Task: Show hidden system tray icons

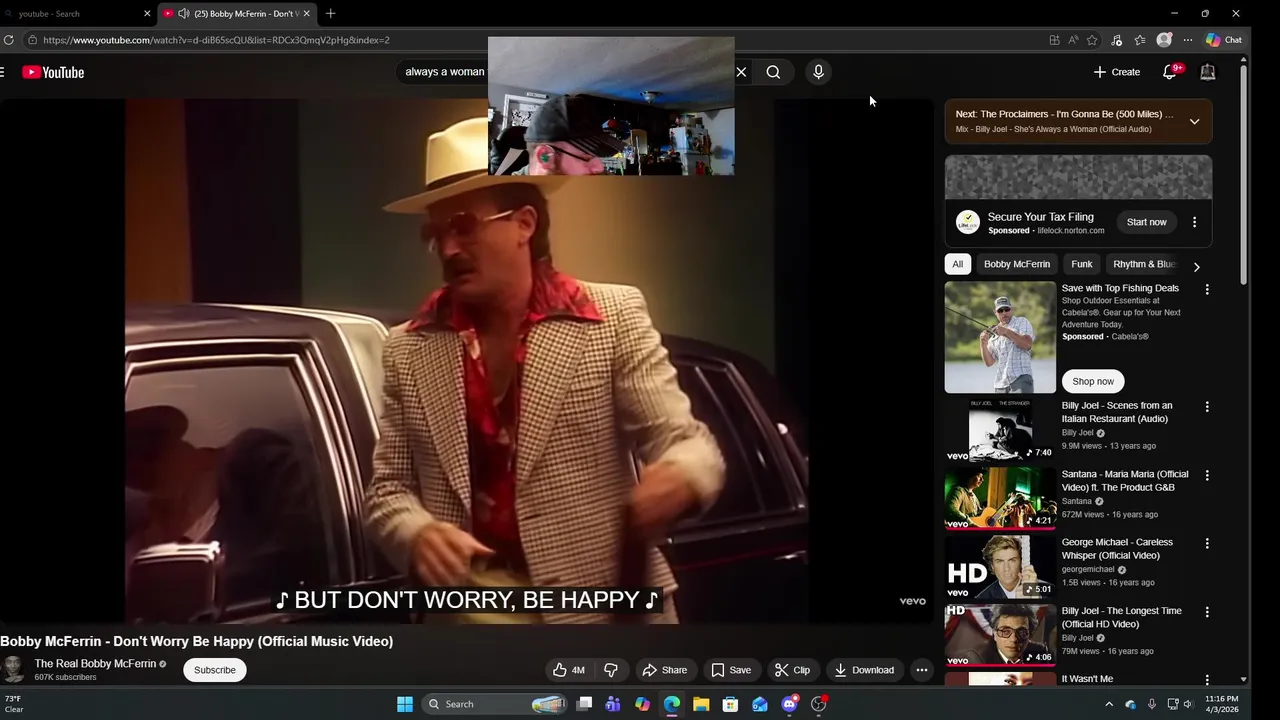Action: [1108, 704]
